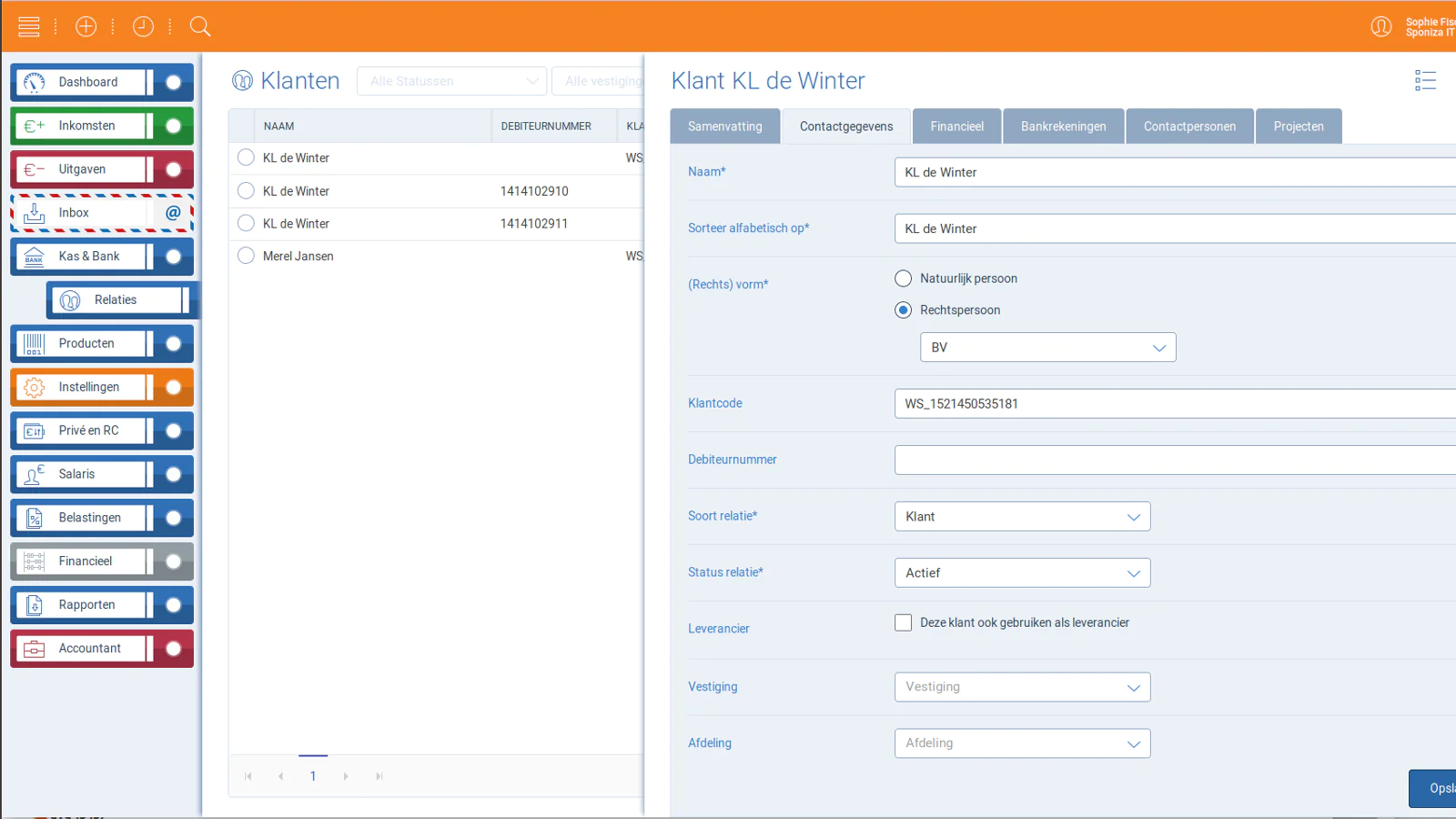Open the Inbox @ email icon
Screen dimensions: 1456x819
click(x=173, y=213)
